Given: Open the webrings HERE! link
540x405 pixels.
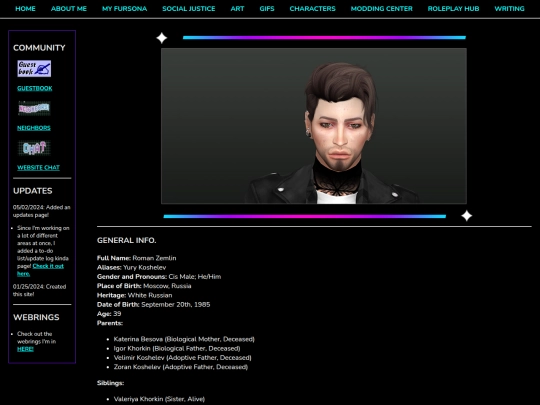Looking at the screenshot, I should click(x=25, y=349).
